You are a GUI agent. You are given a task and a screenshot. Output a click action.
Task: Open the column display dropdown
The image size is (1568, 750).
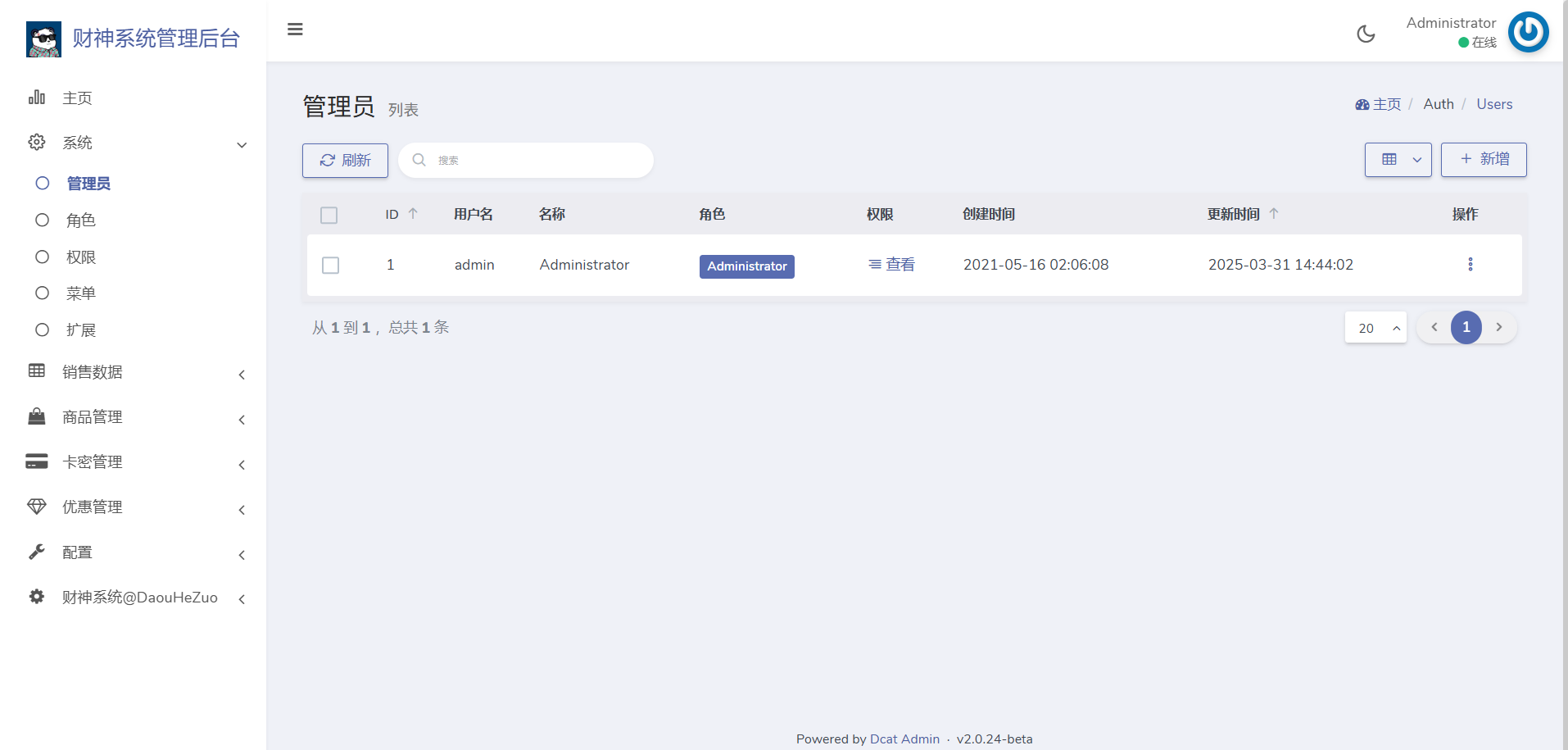coord(1398,160)
